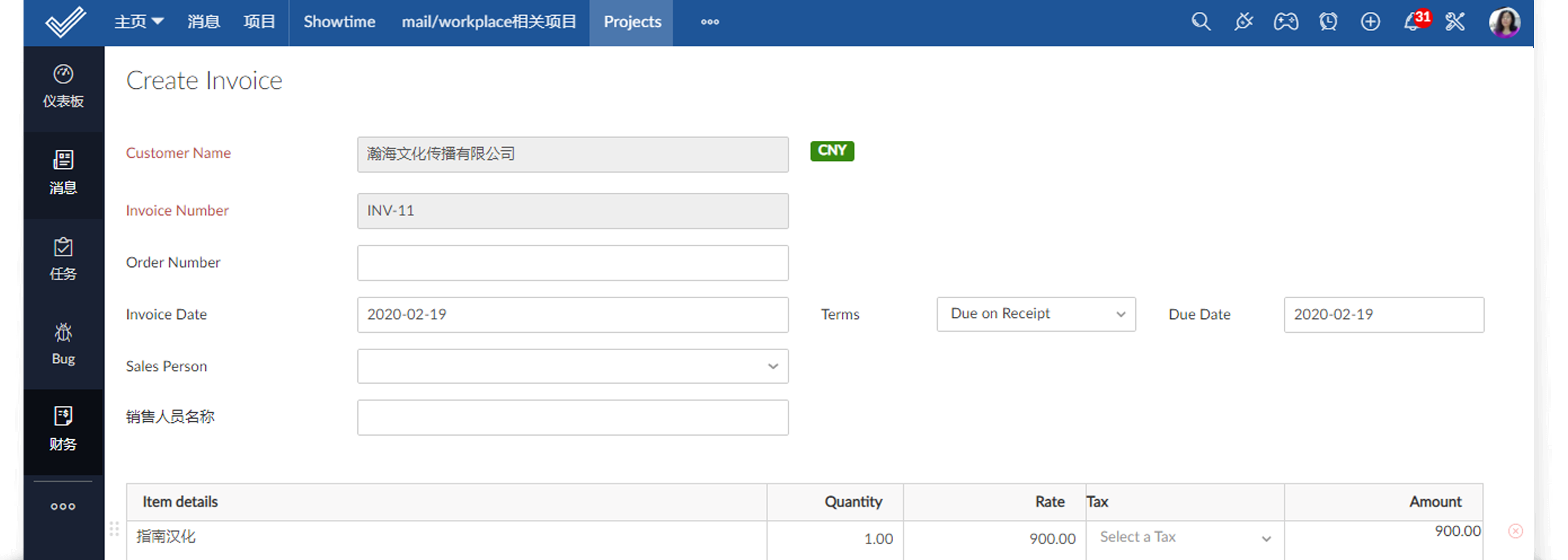Open the 主页 home menu dropdown
This screenshot has width=1568, height=560.
[x=139, y=22]
